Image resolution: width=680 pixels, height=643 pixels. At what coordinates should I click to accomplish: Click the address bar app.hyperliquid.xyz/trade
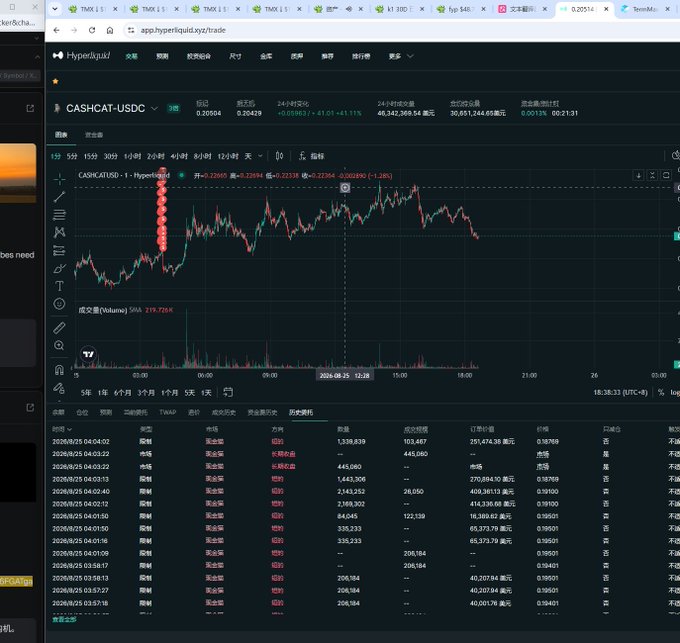pyautogui.click(x=183, y=30)
